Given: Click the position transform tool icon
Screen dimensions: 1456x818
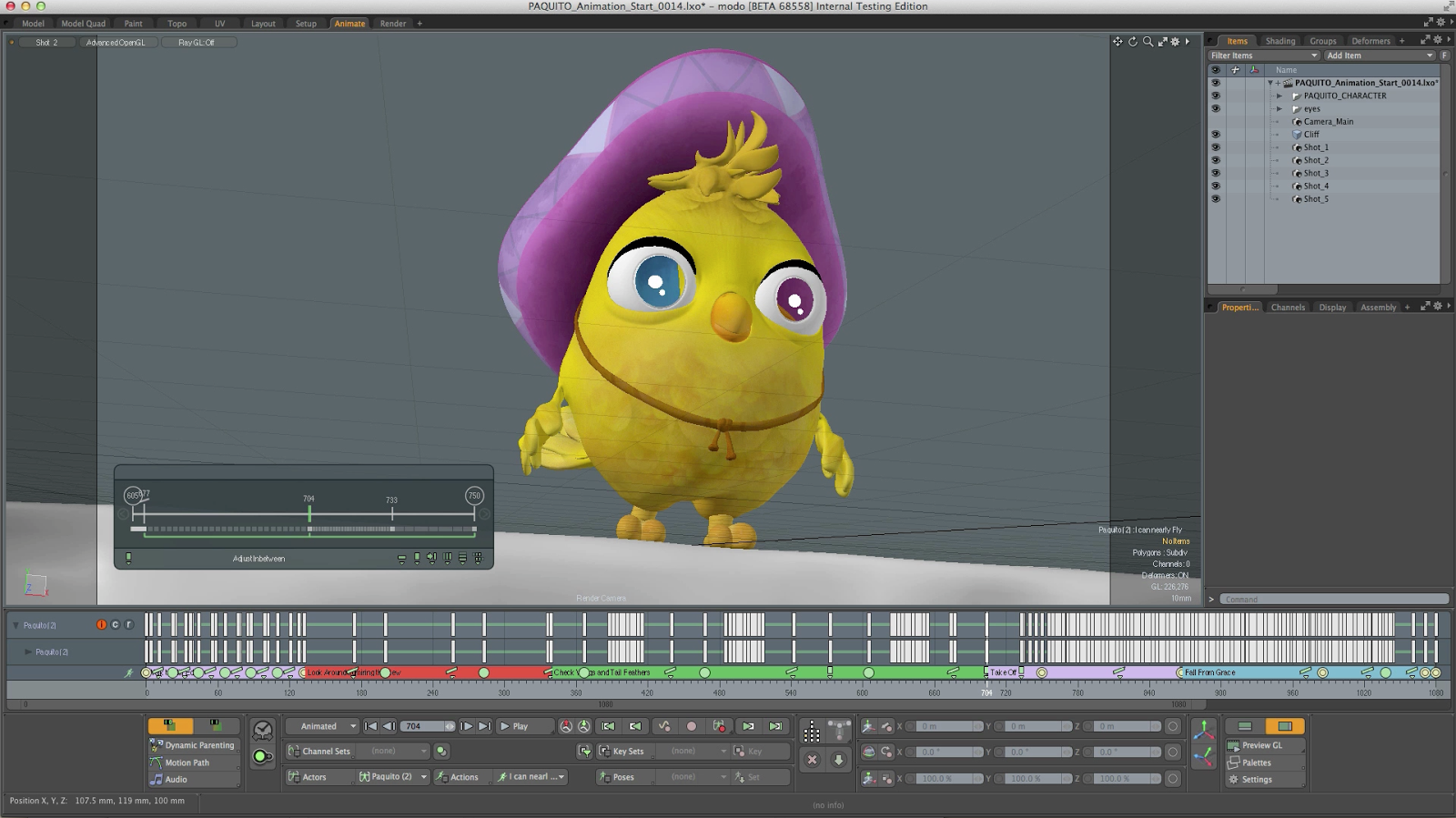Looking at the screenshot, I should click(x=868, y=726).
